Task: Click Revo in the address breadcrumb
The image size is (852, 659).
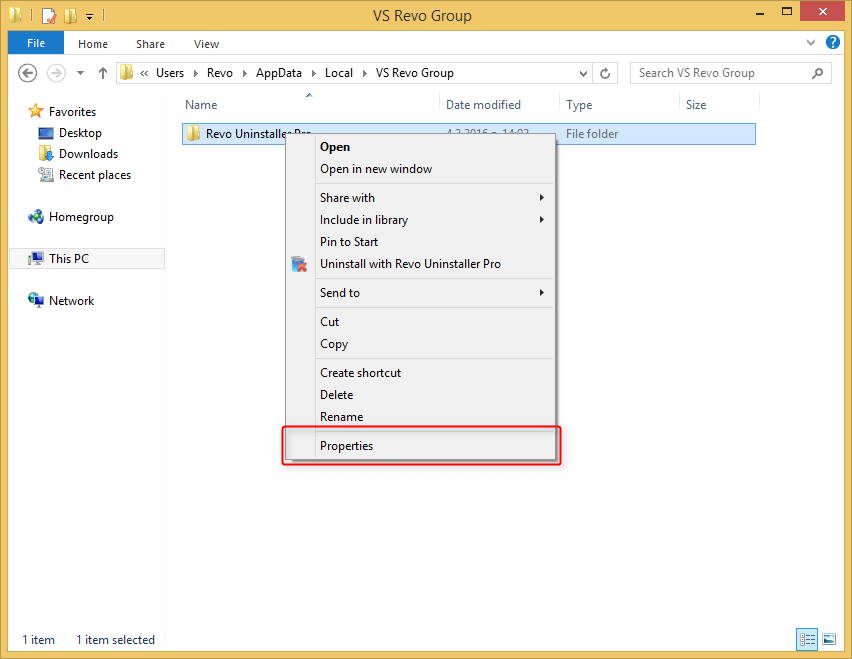Action: click(220, 73)
